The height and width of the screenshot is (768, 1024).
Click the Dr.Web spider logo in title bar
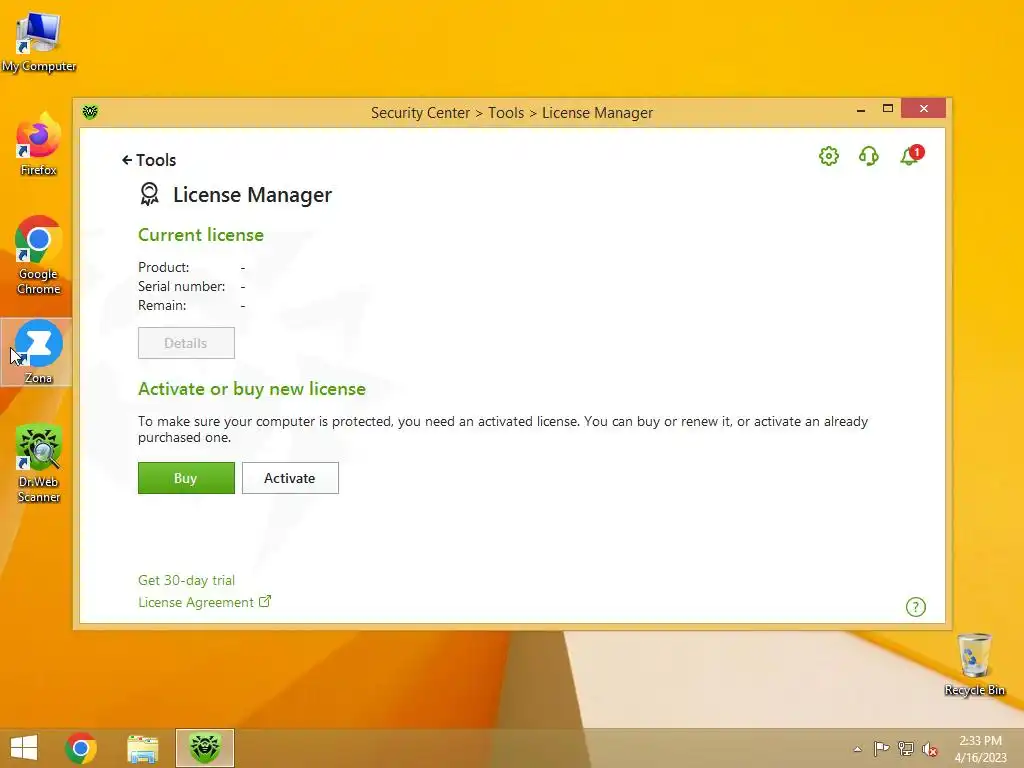click(x=90, y=112)
